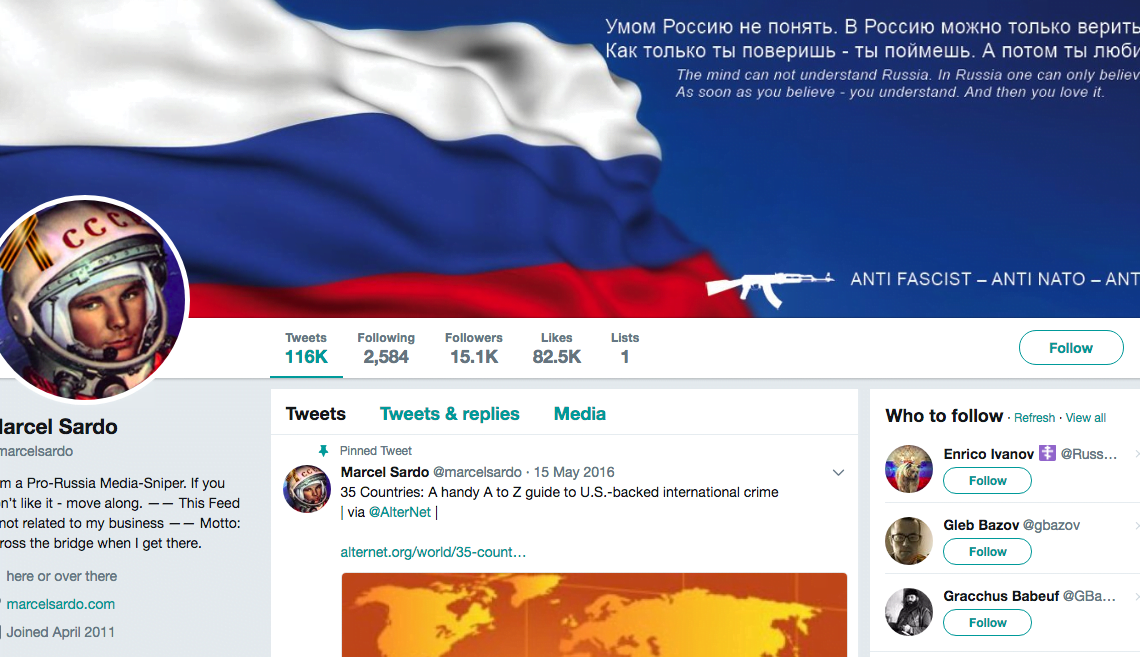Follow Gracchus Babeuf
Image resolution: width=1140 pixels, height=657 pixels.
point(987,623)
